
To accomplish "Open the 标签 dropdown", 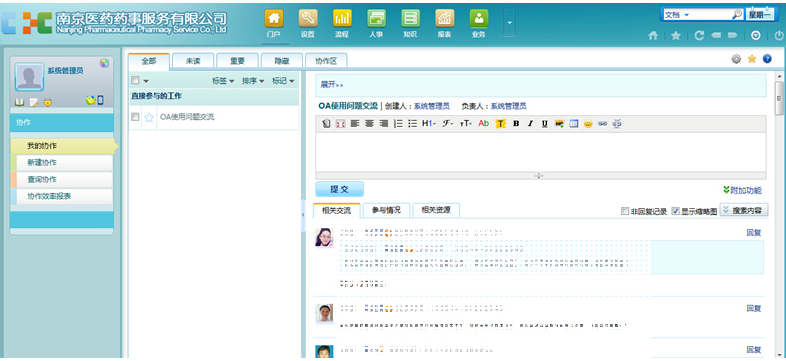I will point(223,81).
